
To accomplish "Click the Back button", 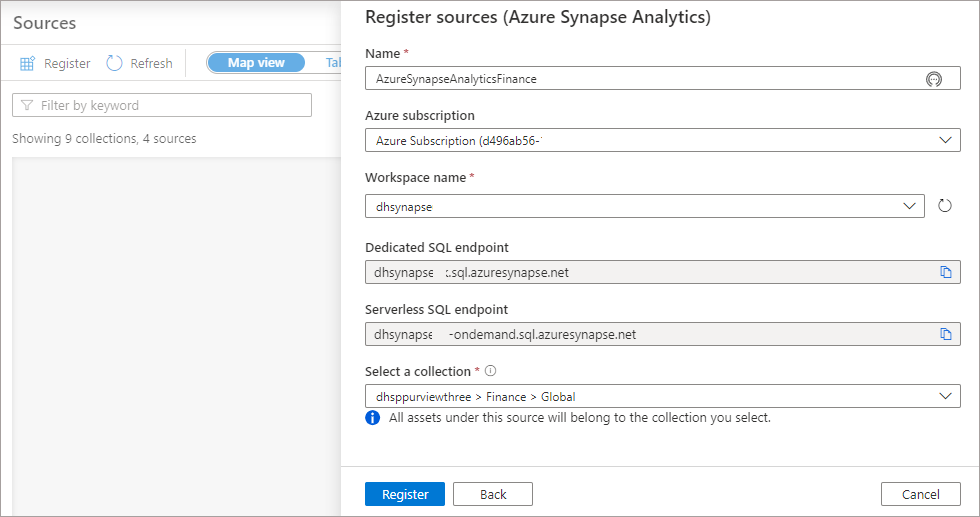I will pyautogui.click(x=493, y=494).
